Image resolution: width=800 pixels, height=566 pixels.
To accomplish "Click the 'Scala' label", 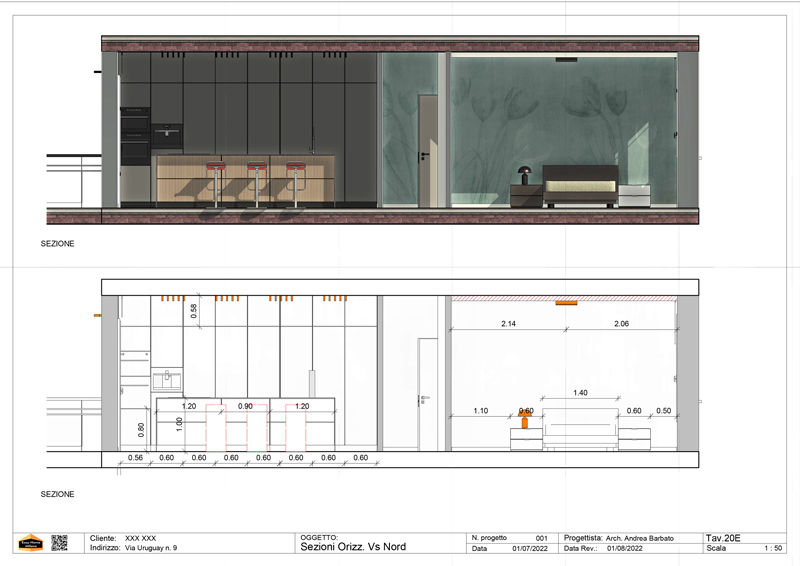I will (716, 548).
